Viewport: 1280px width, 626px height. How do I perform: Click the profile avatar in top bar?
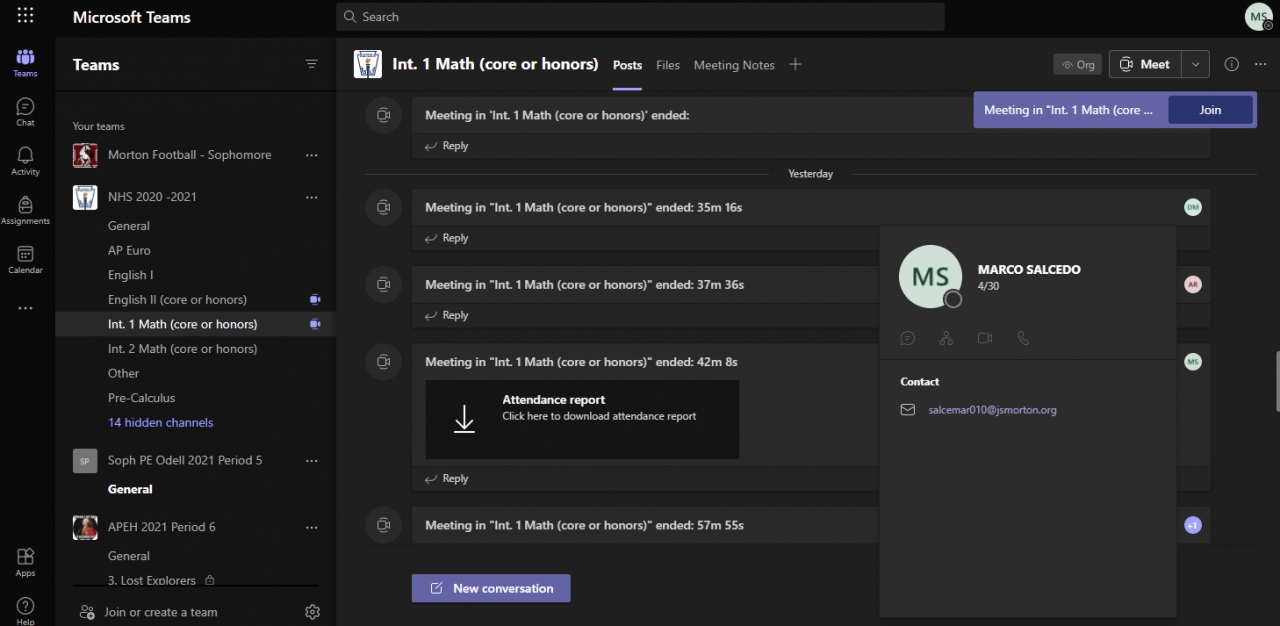coord(1258,17)
